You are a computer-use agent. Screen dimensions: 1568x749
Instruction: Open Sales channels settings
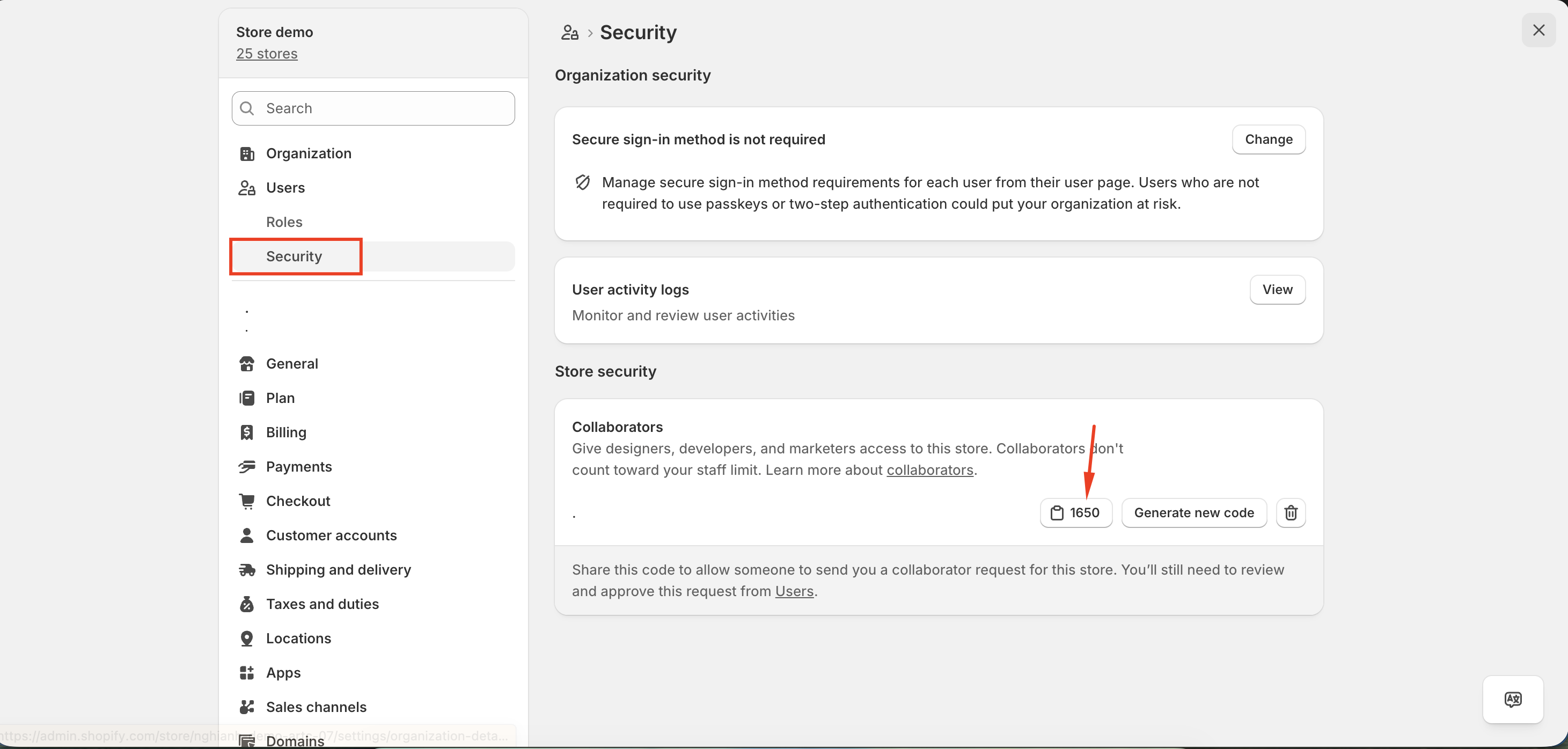(373, 707)
